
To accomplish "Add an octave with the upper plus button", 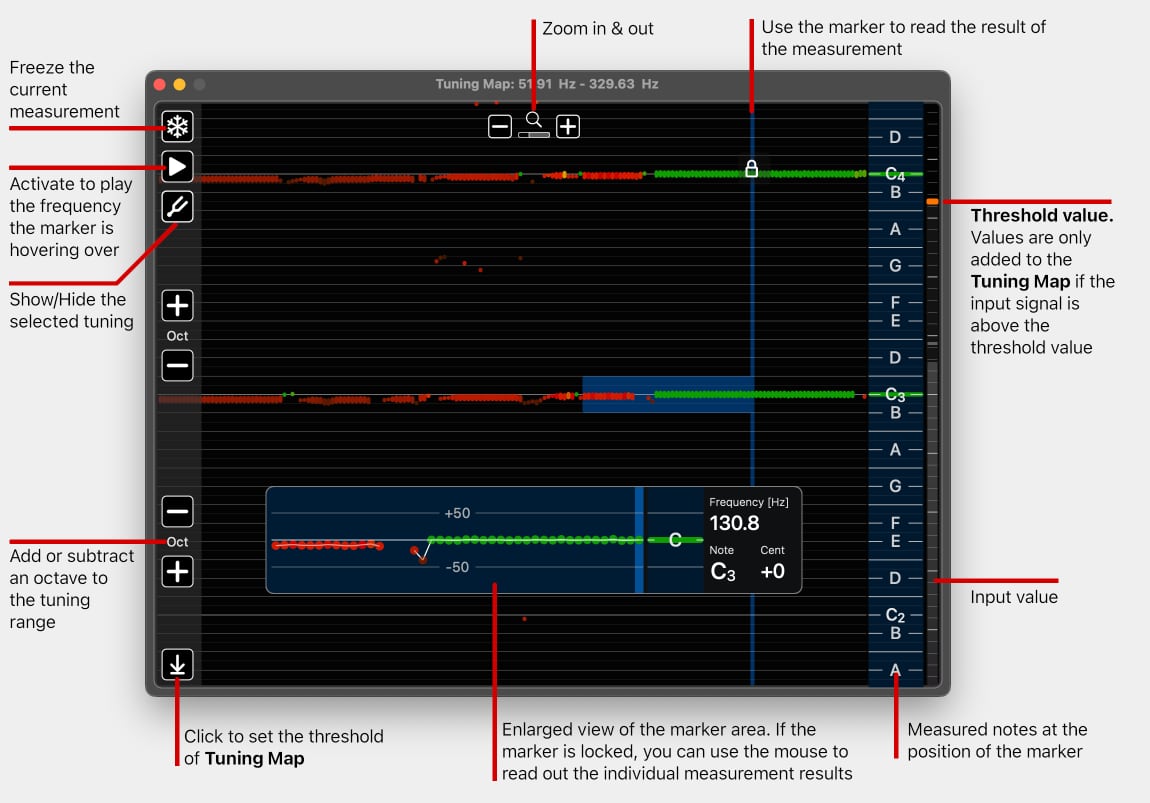I will 178,306.
